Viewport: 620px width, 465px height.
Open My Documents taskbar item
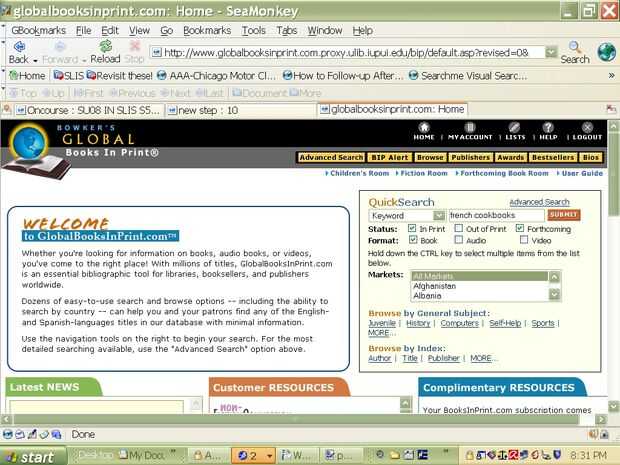[142, 456]
